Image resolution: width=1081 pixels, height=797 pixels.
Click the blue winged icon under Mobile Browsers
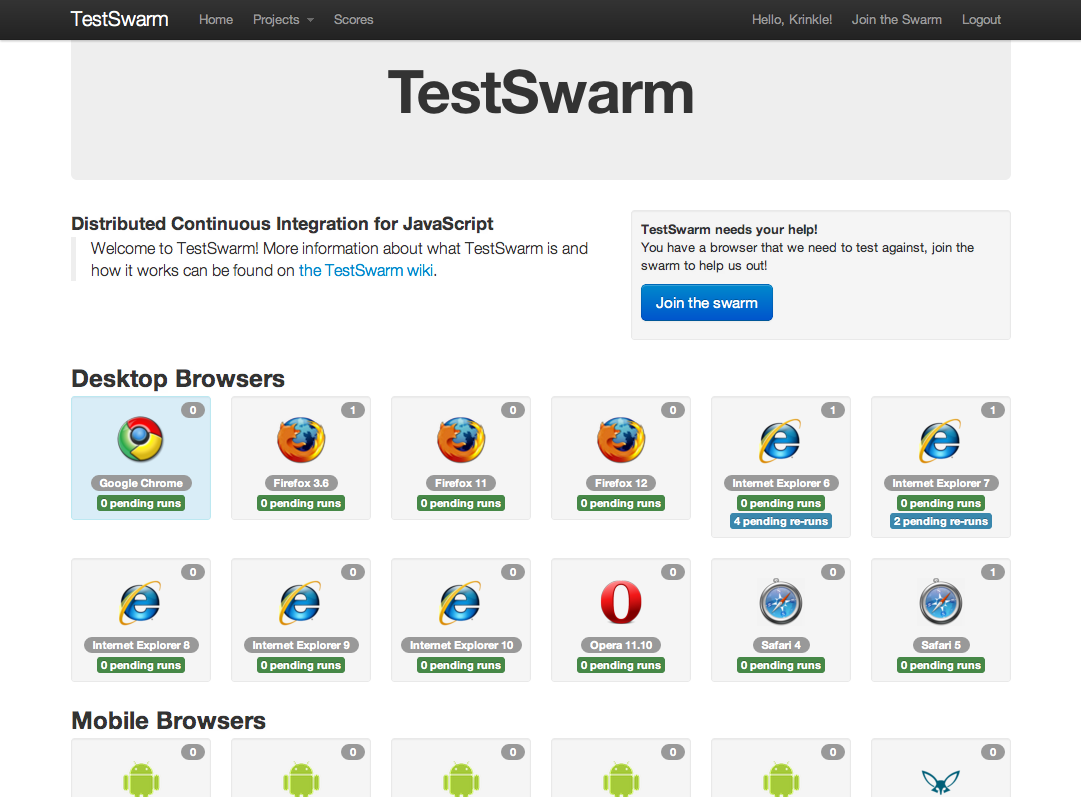[x=940, y=782]
